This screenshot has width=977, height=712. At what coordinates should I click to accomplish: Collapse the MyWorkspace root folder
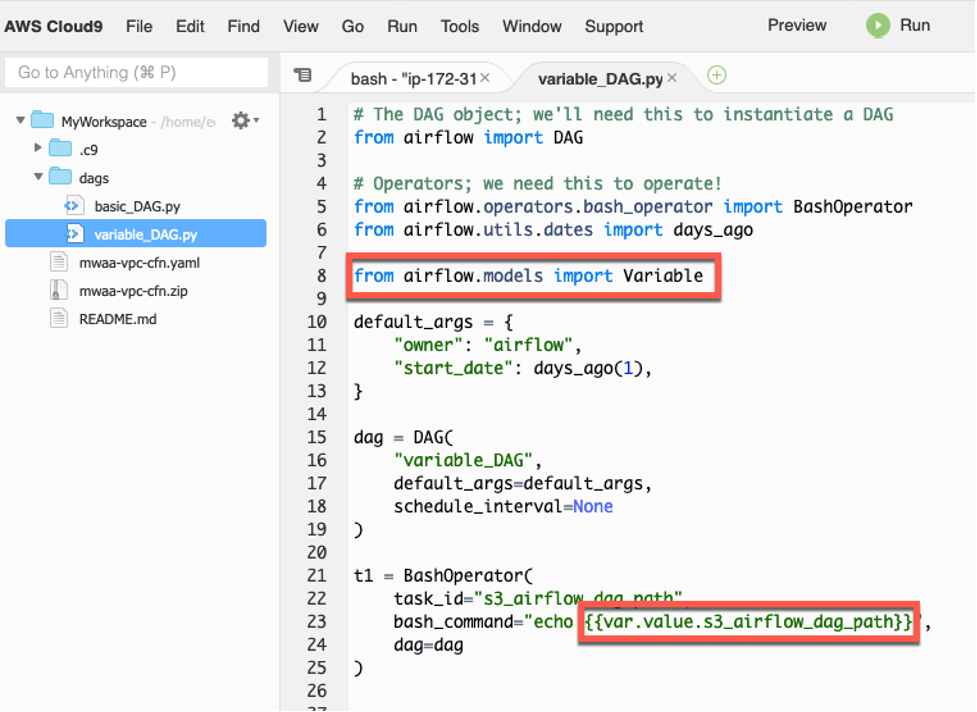pos(21,121)
